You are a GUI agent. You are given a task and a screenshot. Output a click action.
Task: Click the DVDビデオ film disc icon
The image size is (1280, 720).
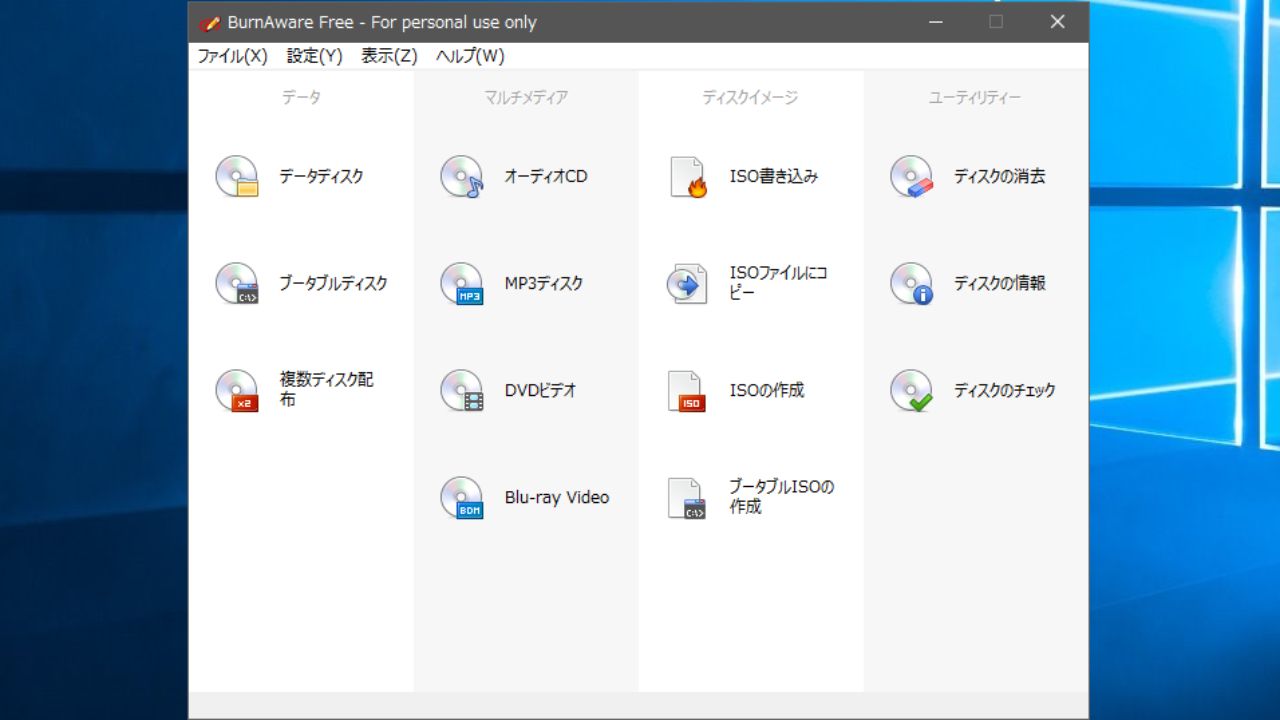[462, 390]
